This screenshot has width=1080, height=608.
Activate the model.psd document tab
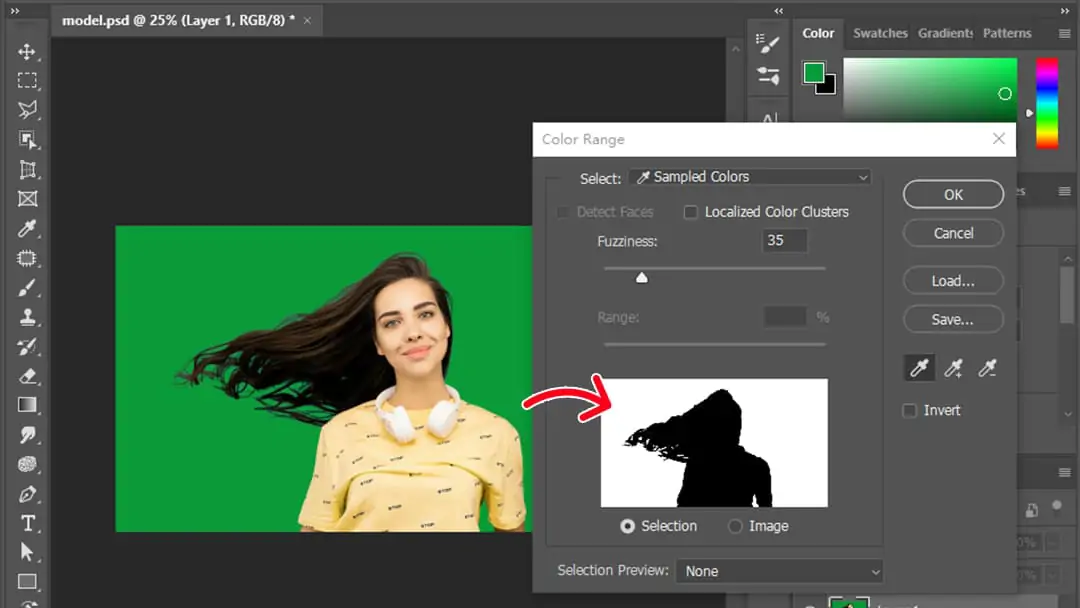(x=178, y=21)
